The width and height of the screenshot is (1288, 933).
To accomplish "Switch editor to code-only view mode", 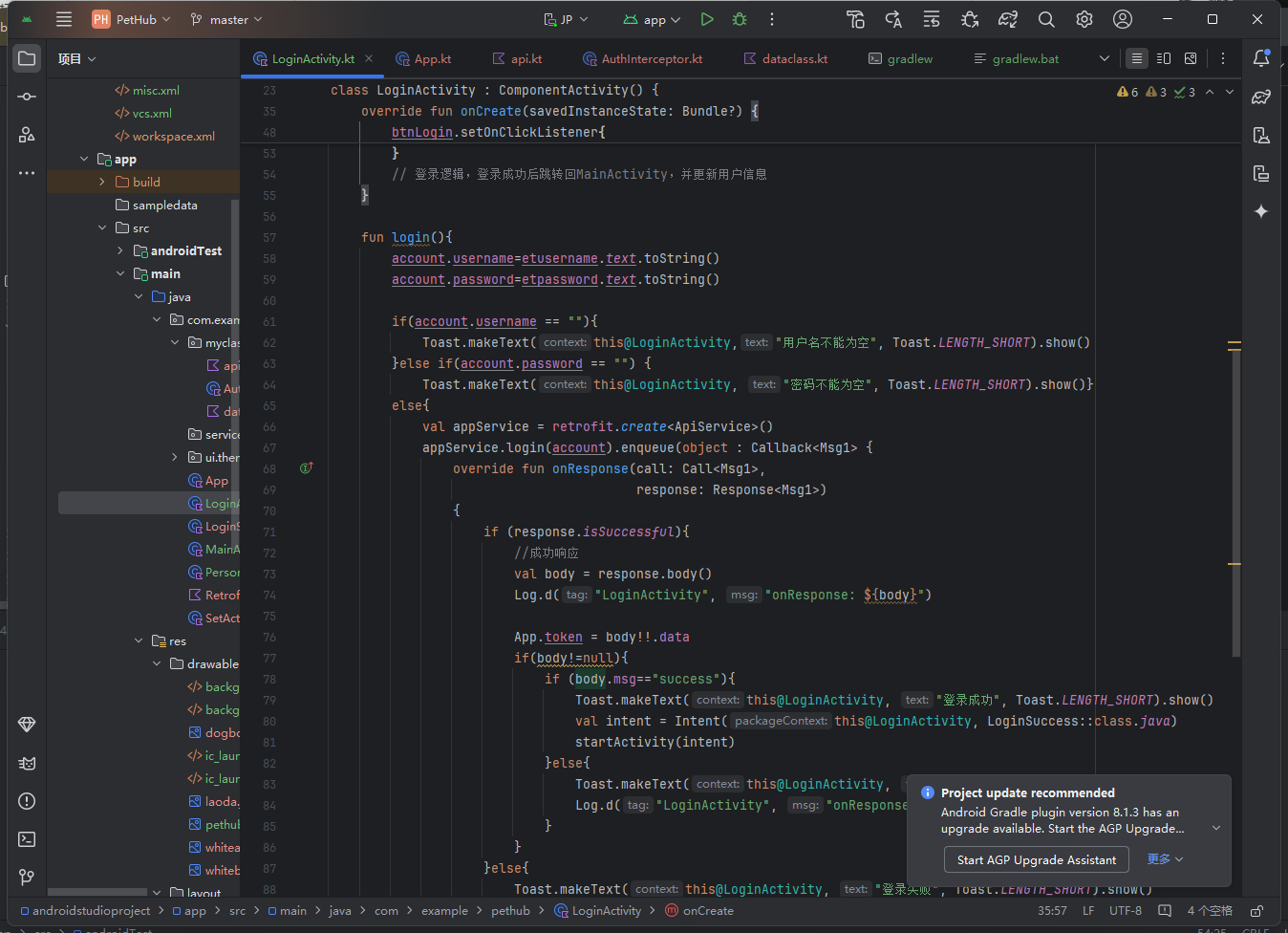I will [x=1136, y=59].
